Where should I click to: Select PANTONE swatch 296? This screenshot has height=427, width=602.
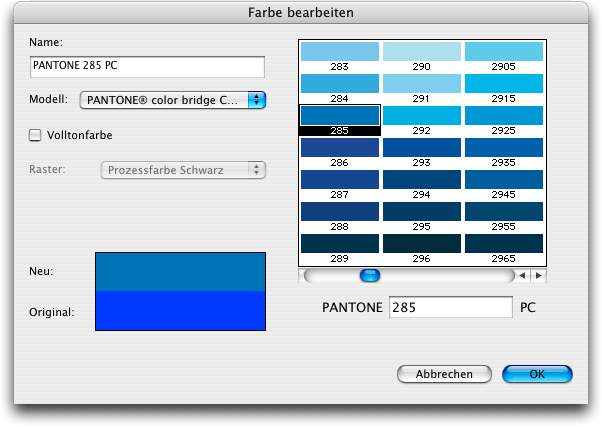422,243
